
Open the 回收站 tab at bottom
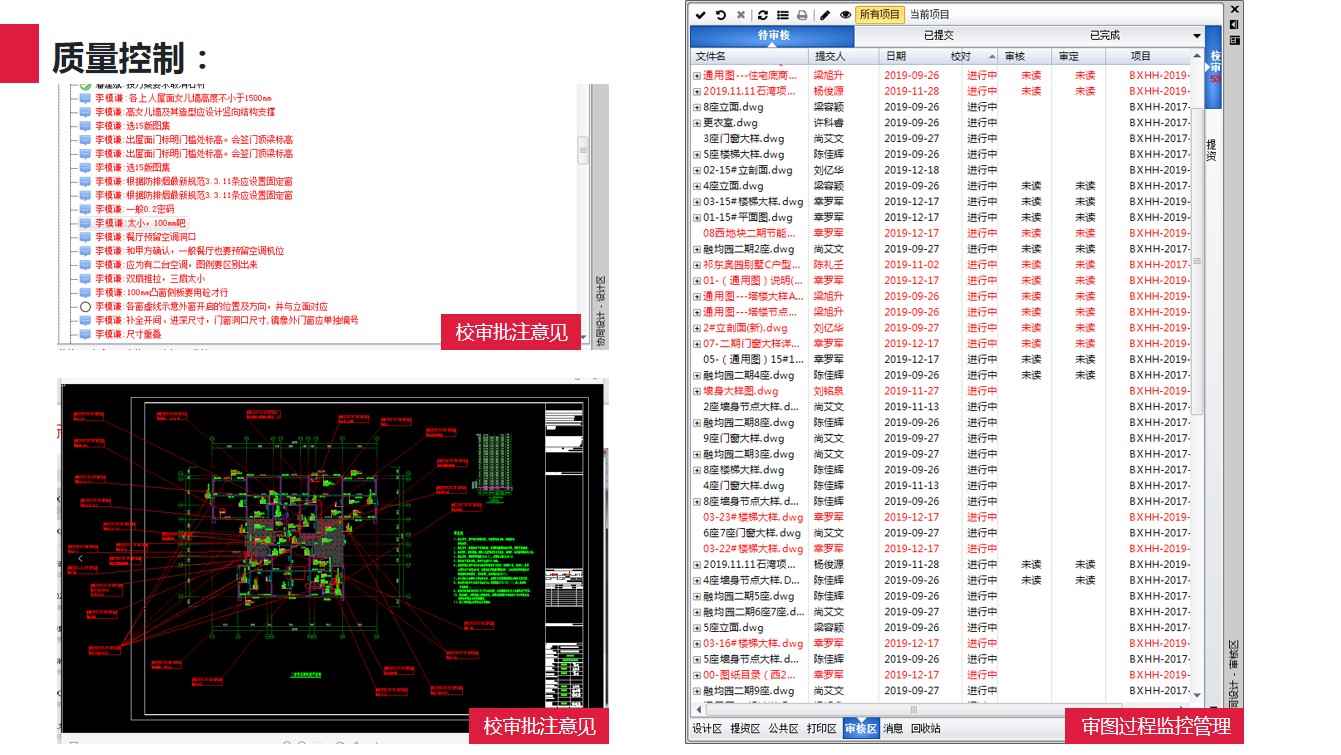click(926, 729)
